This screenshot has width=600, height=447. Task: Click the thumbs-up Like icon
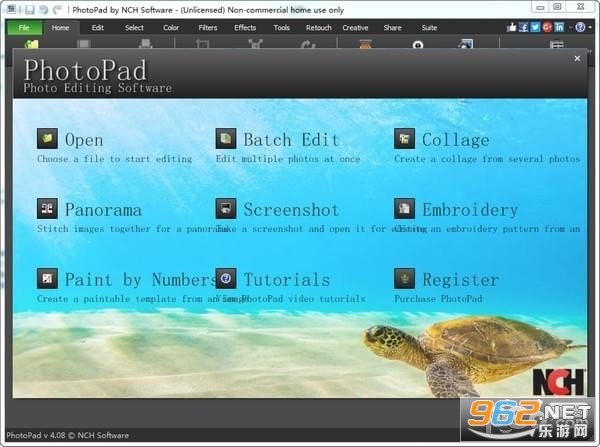(x=512, y=27)
